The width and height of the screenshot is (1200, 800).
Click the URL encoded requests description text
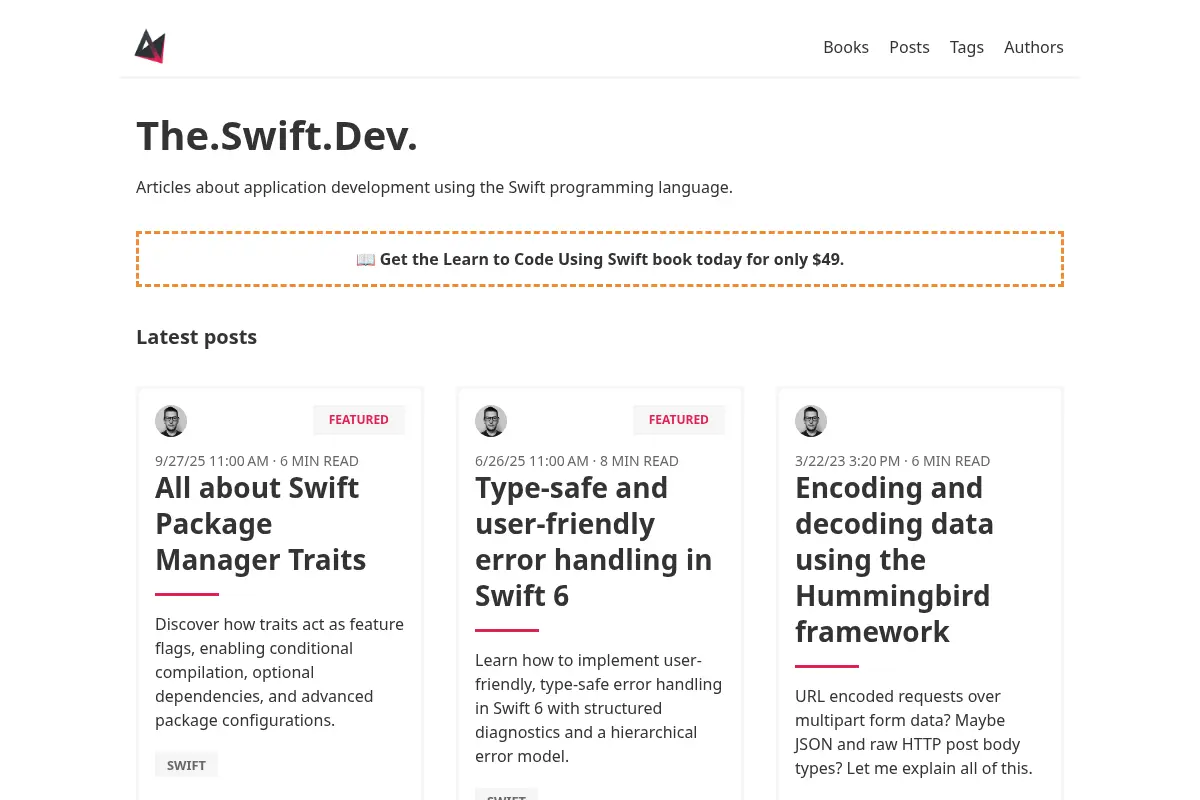click(913, 732)
